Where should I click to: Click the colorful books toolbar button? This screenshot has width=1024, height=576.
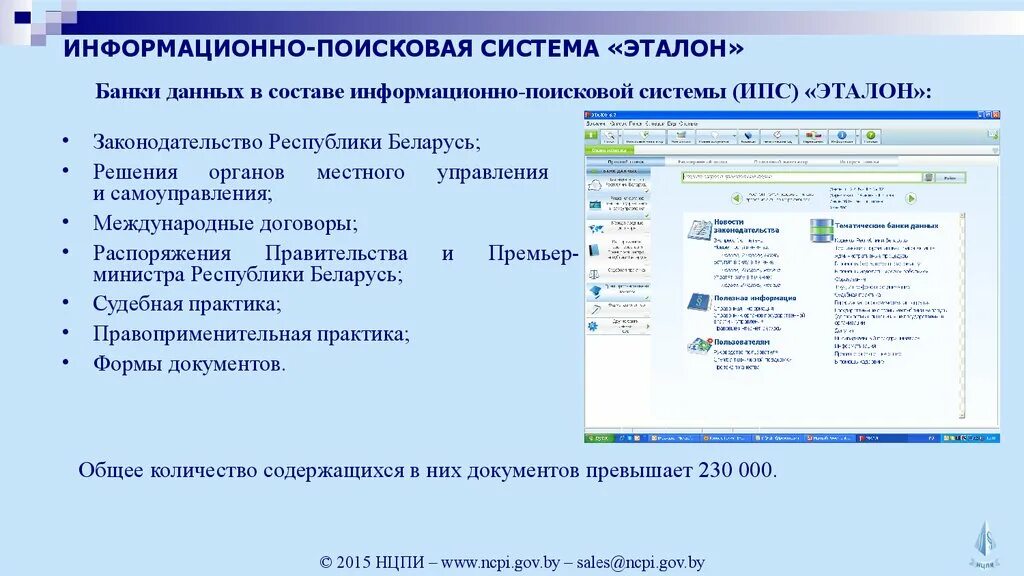pyautogui.click(x=813, y=135)
